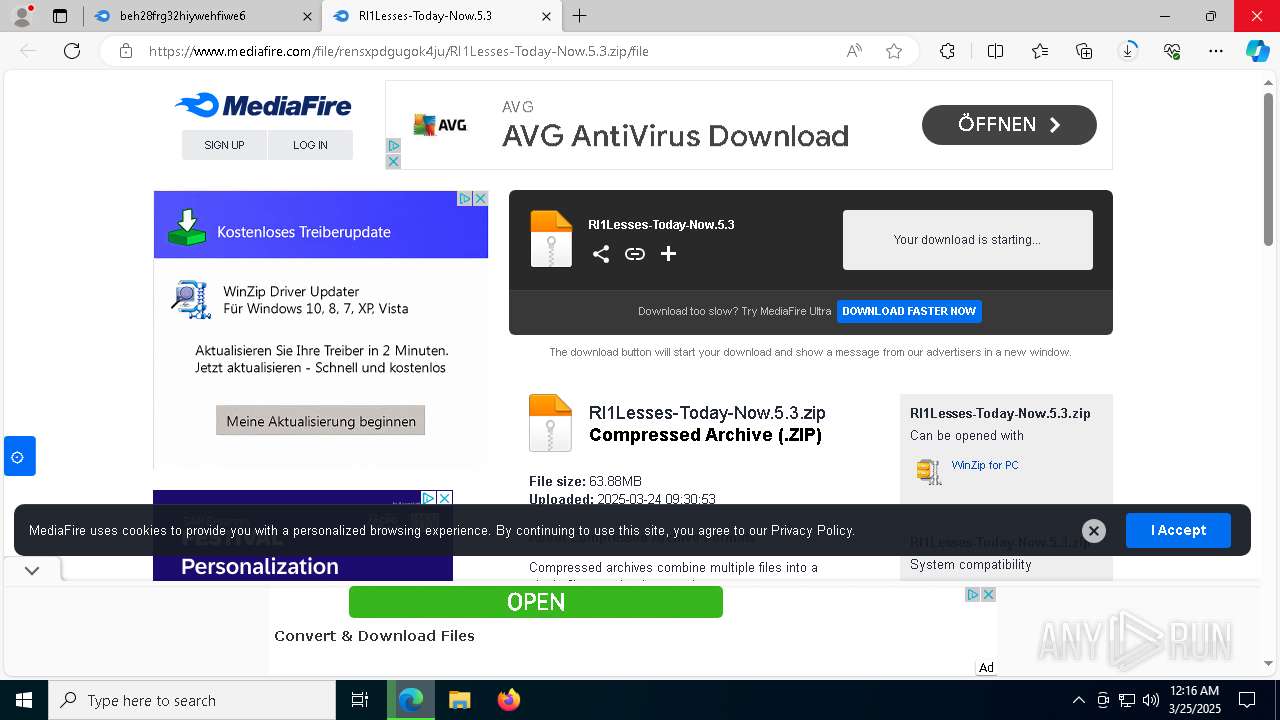Open a new browser tab
This screenshot has height=720, width=1280.
tap(579, 16)
